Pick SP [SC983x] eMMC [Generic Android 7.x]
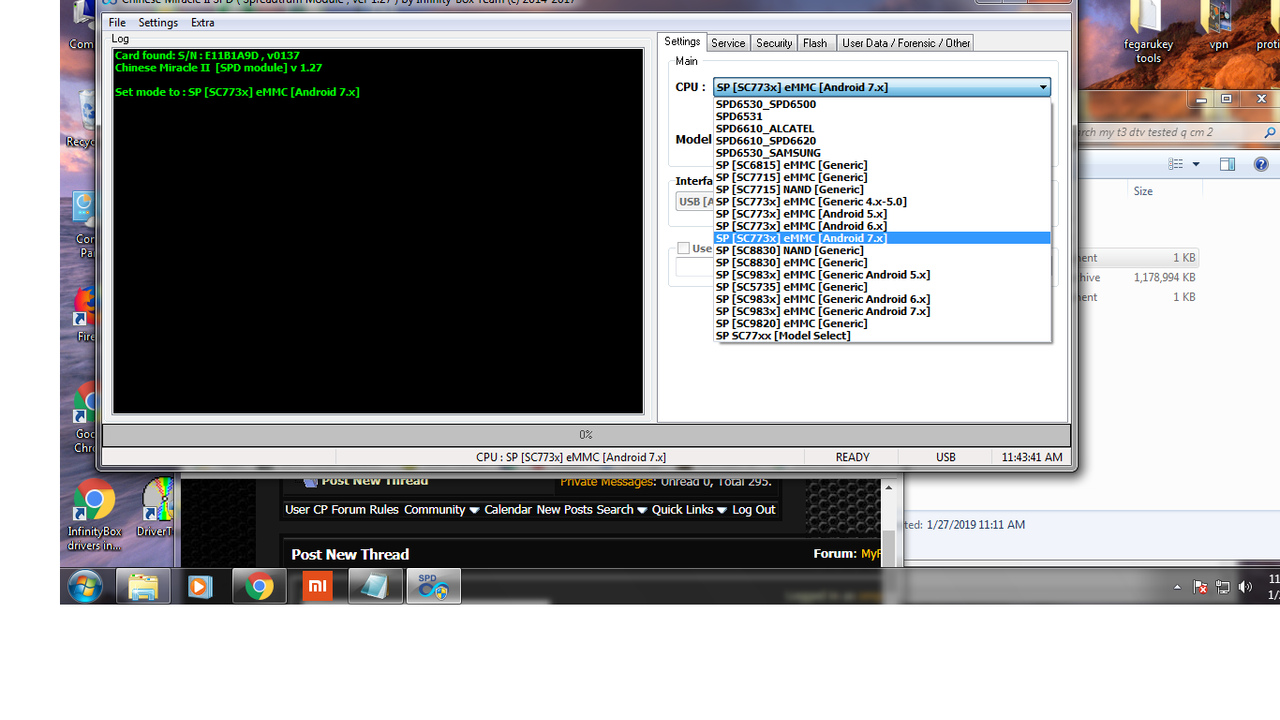Image resolution: width=1280 pixels, height=720 pixels. click(x=882, y=311)
